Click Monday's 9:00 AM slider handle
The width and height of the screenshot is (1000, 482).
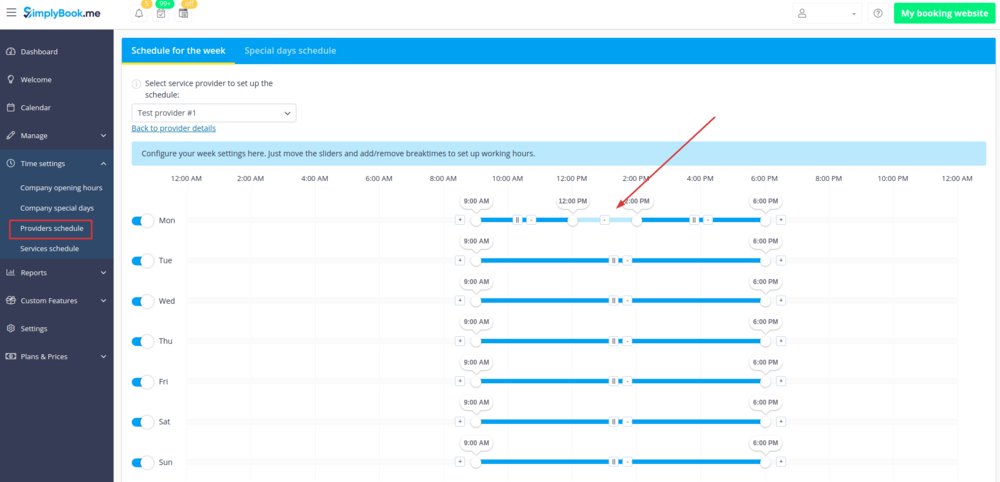tap(476, 220)
